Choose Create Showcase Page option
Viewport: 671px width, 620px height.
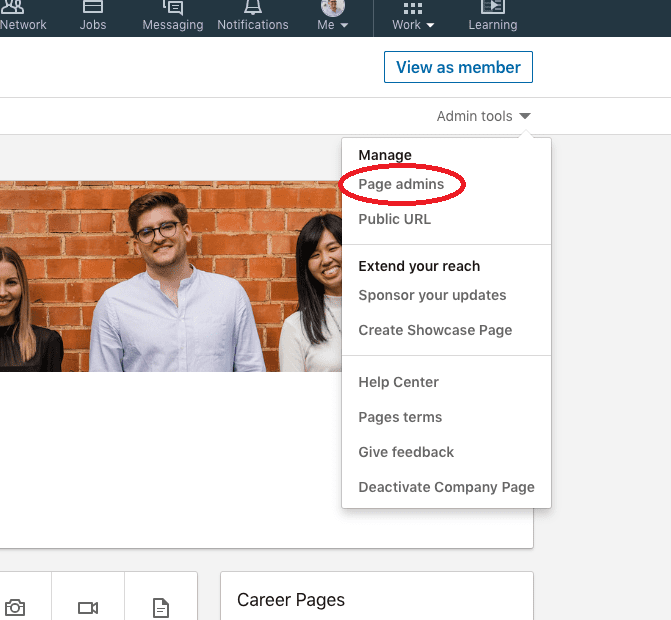(x=435, y=330)
